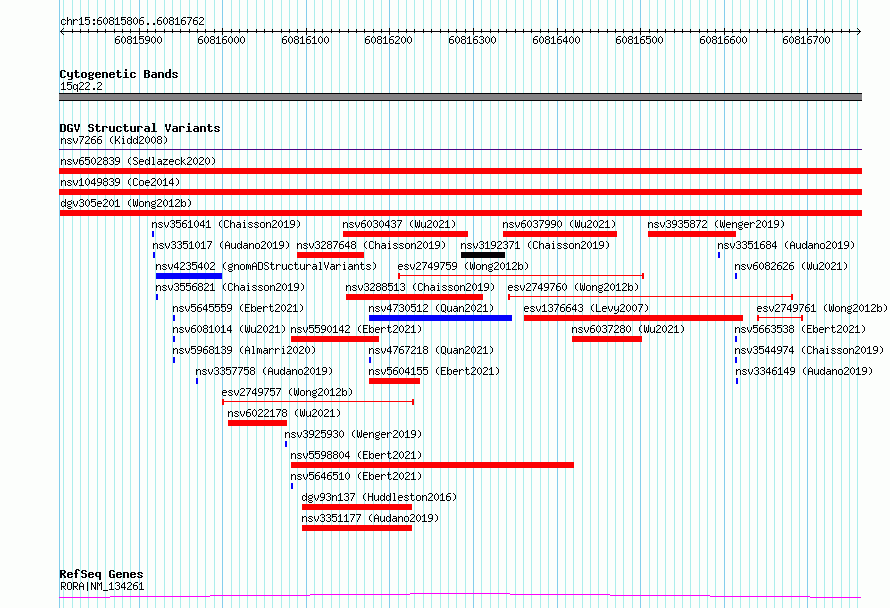Click the red bar under nsv3288513
The width and height of the screenshot is (890, 608).
pyautogui.click(x=414, y=297)
